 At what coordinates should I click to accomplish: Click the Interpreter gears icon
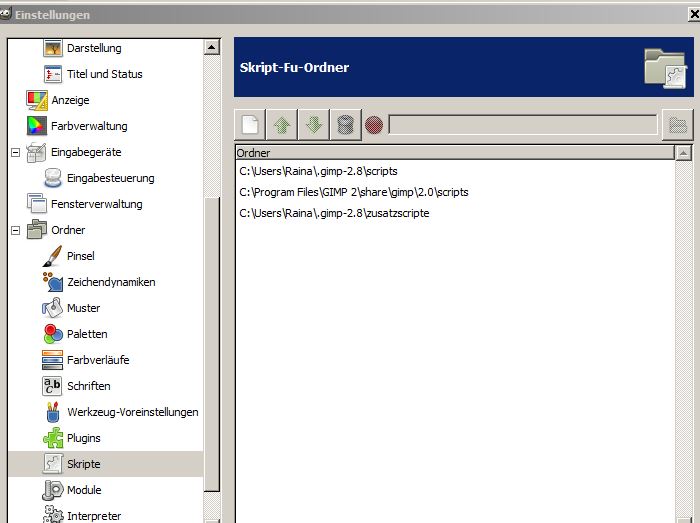point(53,515)
